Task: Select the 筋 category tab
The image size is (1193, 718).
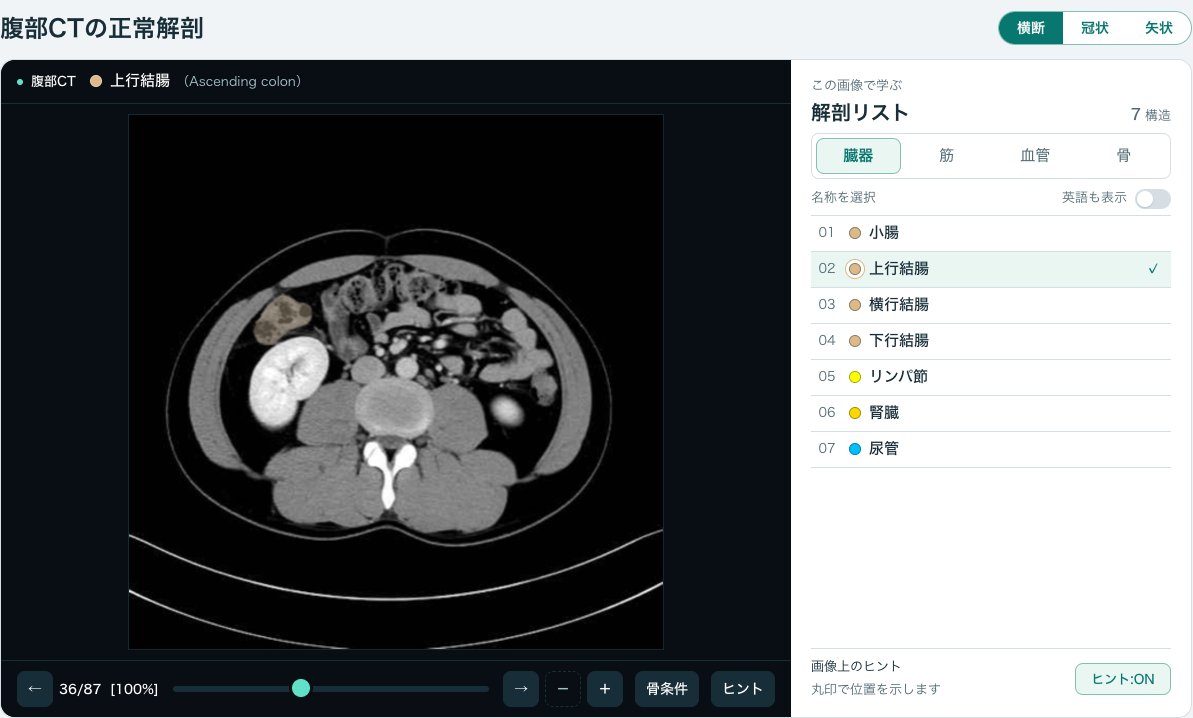Action: (x=946, y=156)
